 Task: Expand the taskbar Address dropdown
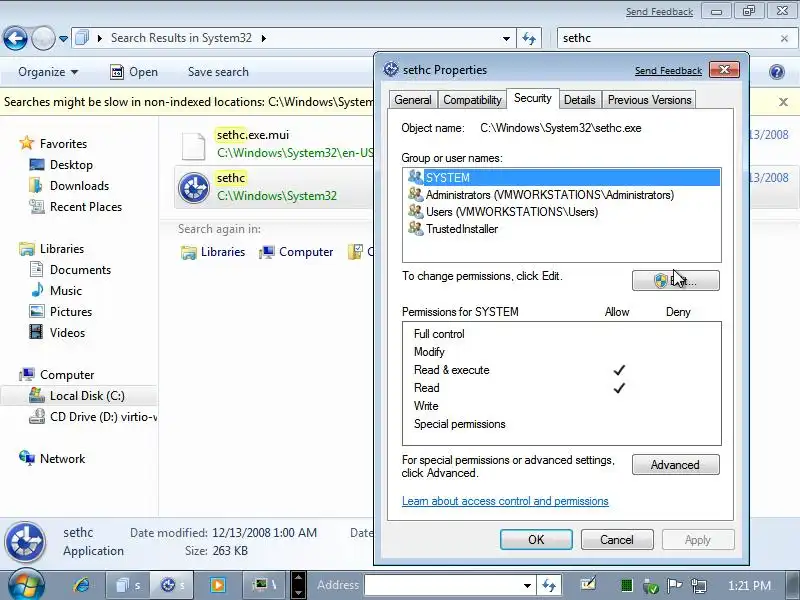(528, 585)
